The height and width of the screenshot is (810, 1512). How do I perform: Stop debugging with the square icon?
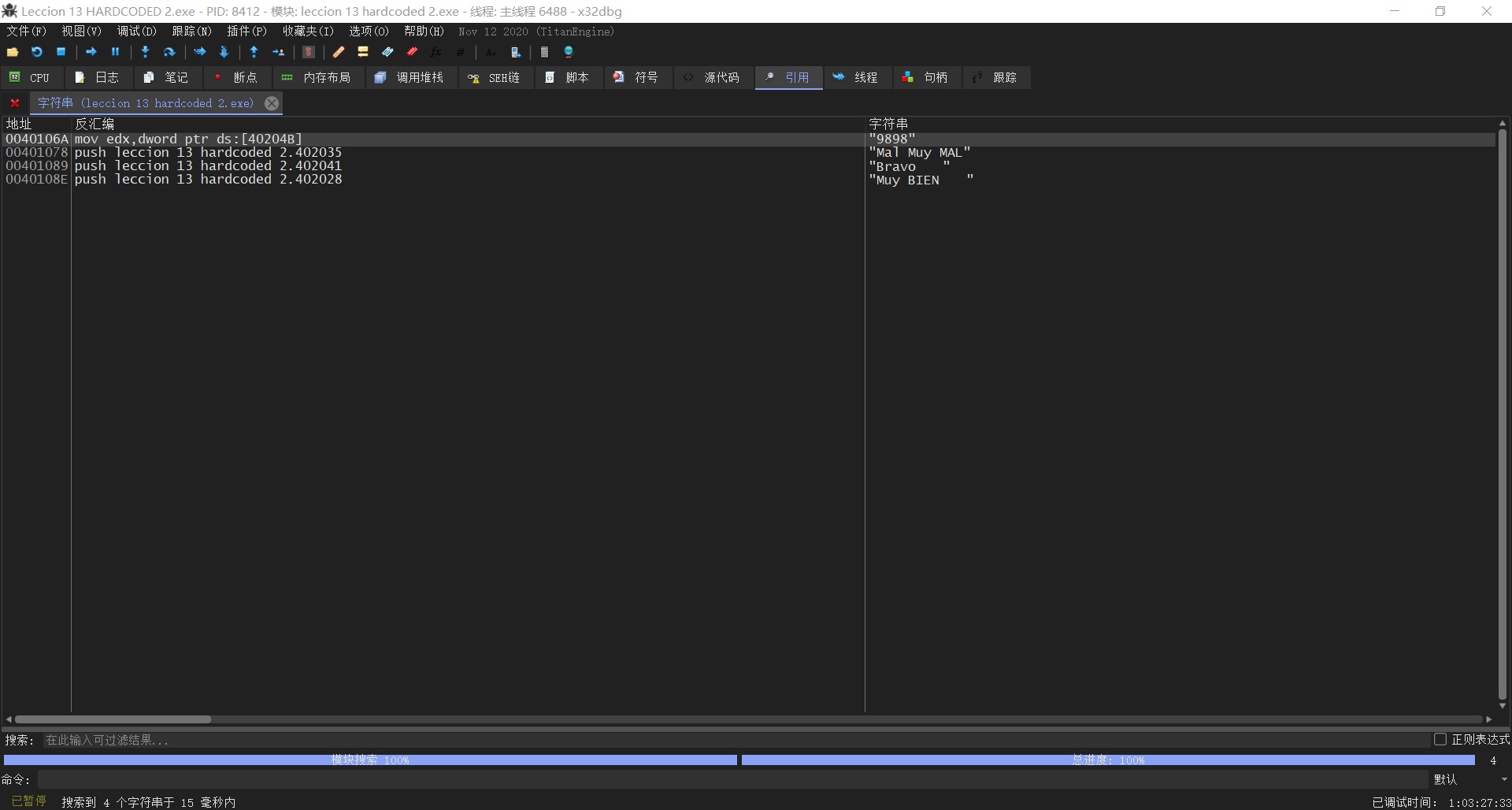61,52
